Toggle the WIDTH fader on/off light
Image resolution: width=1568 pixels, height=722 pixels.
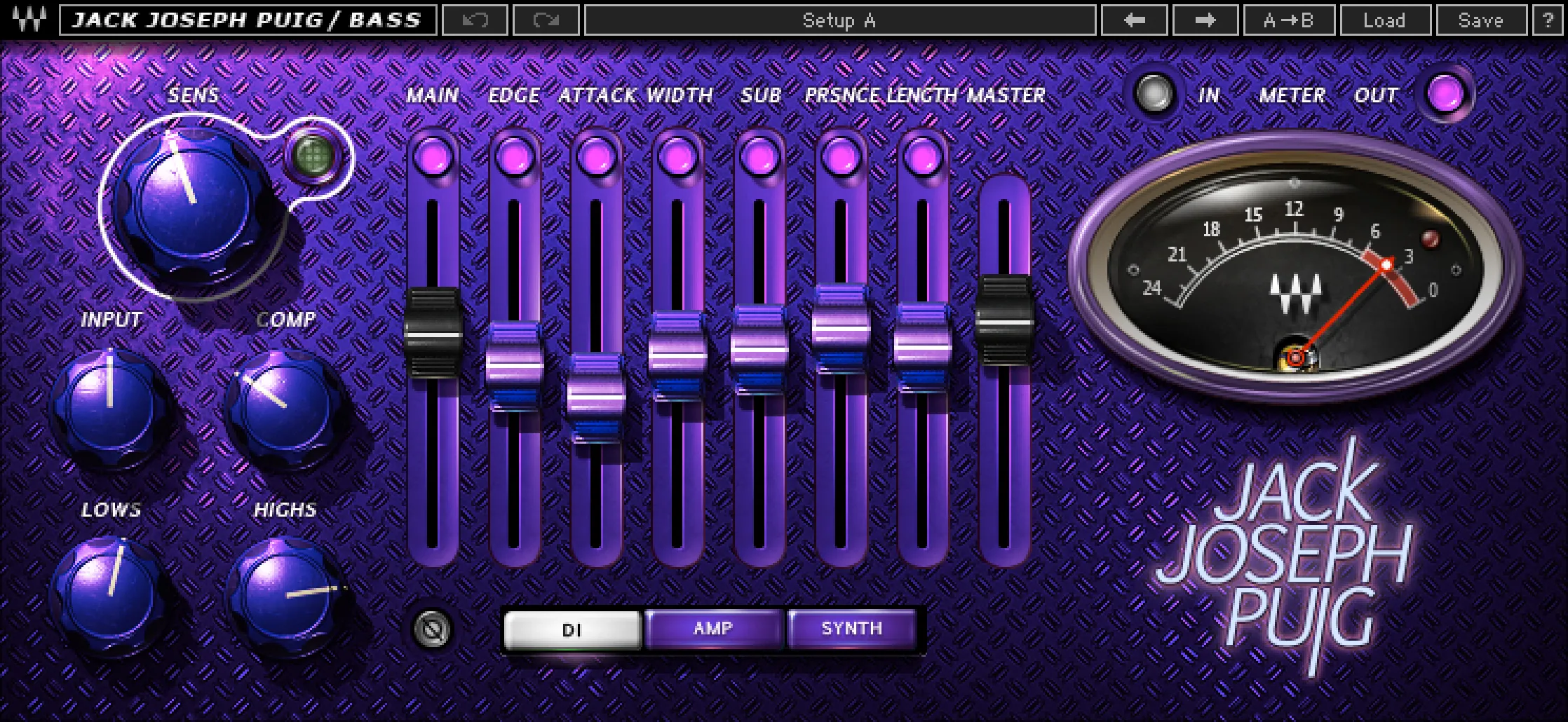tap(677, 156)
